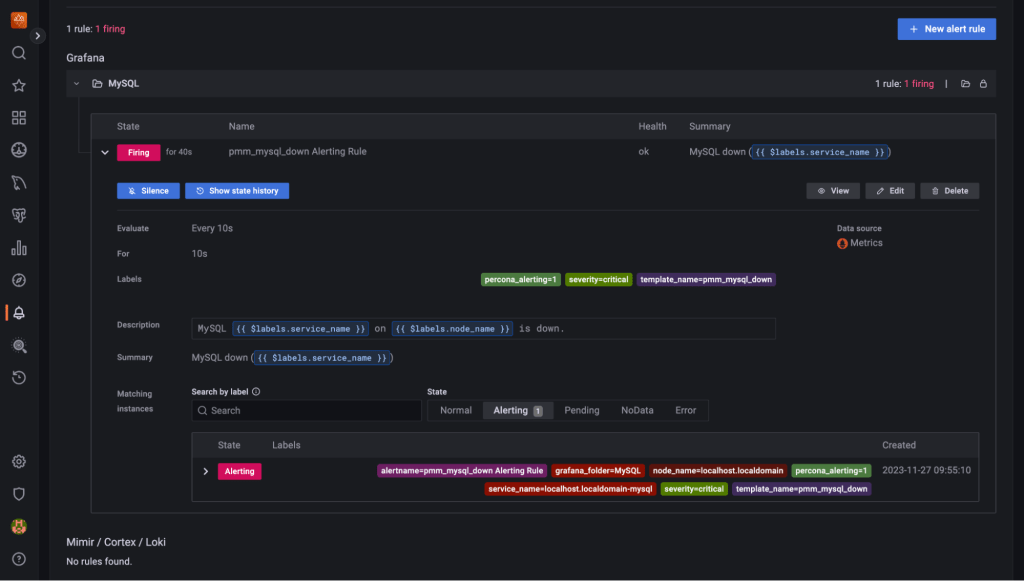Screen dimensions: 1024x581
Task: Click the Help question mark icon
Action: point(18,558)
